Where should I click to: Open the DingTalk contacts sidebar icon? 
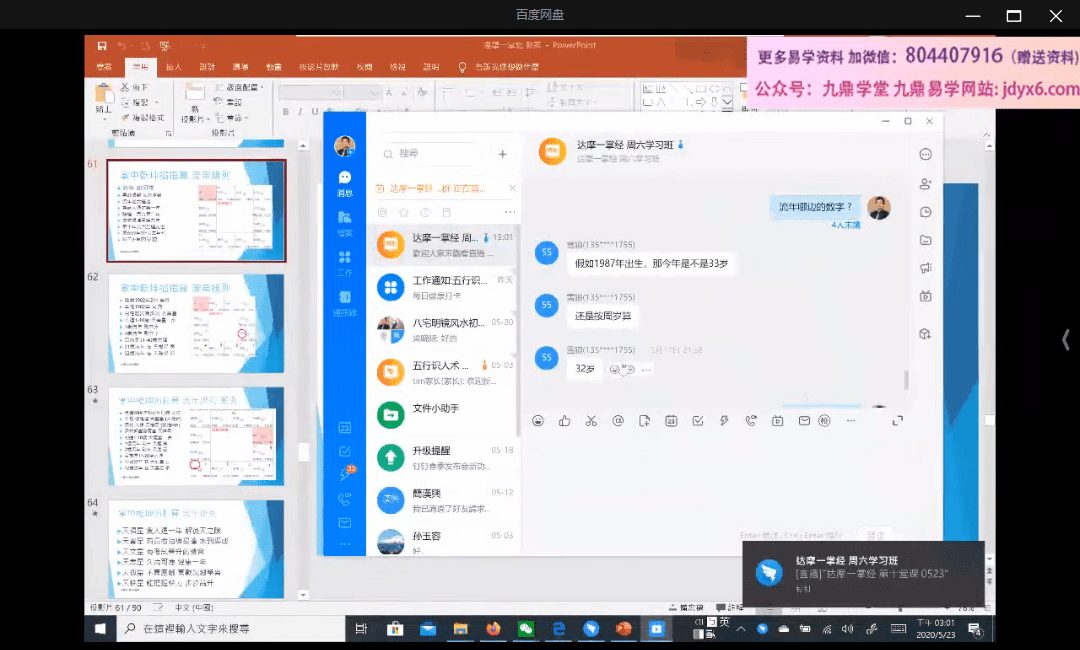345,298
